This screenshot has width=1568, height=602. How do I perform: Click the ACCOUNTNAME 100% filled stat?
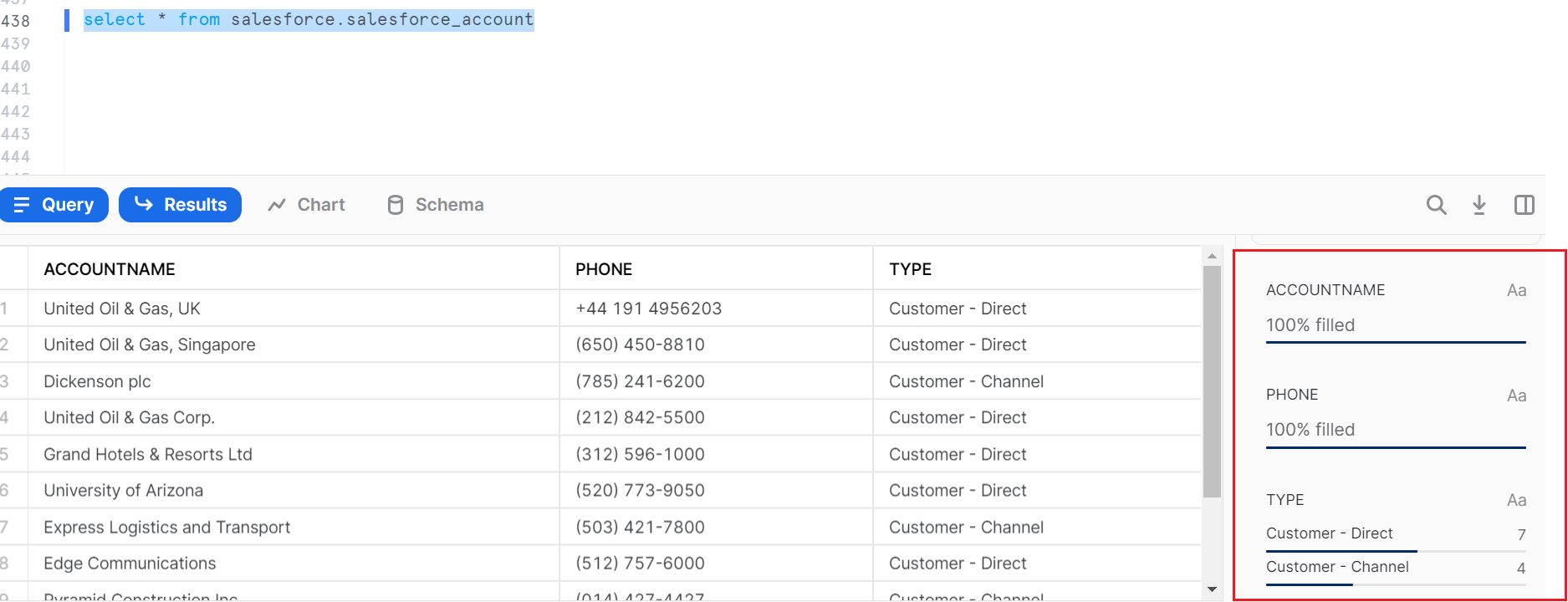coord(1310,325)
